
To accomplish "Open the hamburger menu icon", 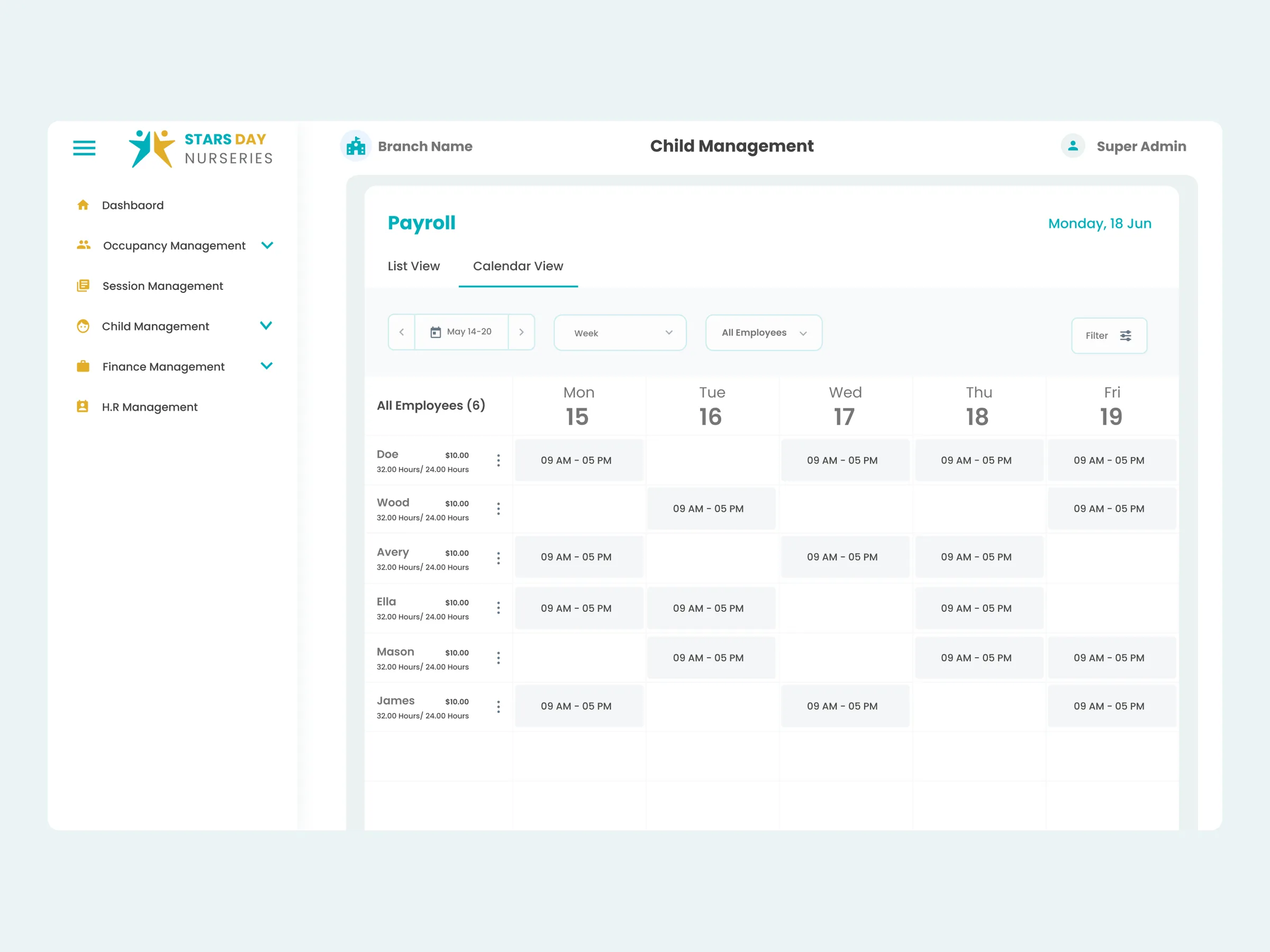I will click(84, 148).
